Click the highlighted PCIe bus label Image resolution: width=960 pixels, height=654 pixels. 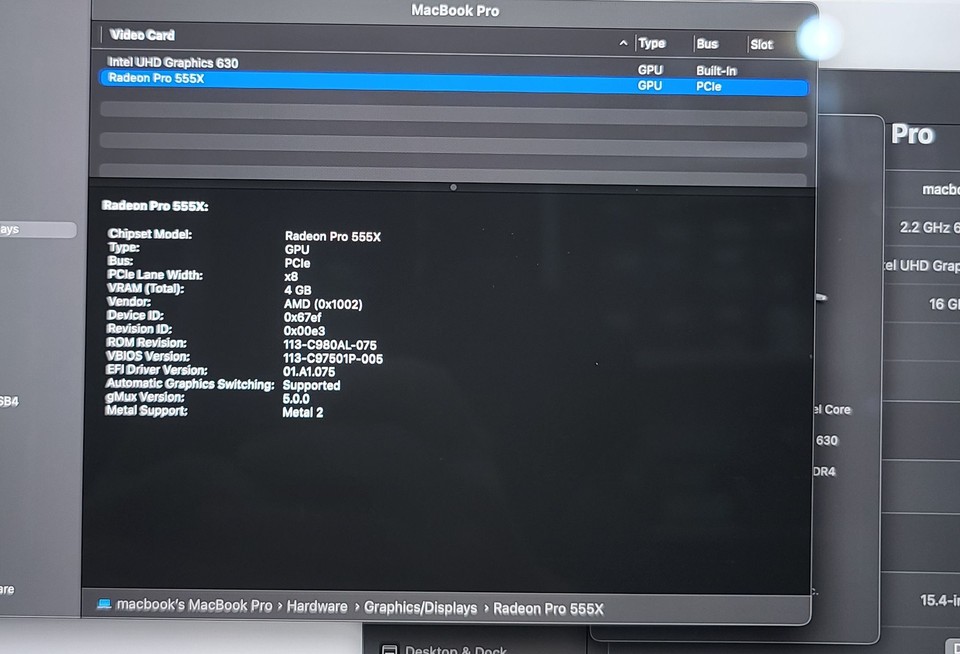[x=708, y=86]
